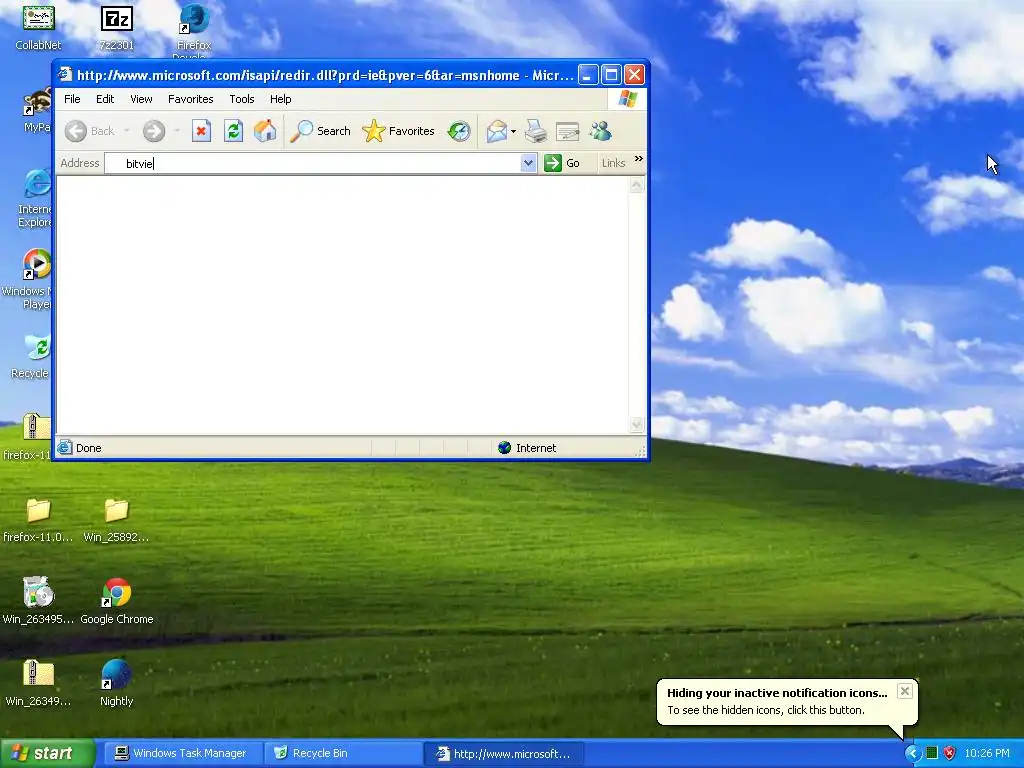Refresh the page with green arrows icon
This screenshot has height=768, width=1024.
click(x=233, y=131)
